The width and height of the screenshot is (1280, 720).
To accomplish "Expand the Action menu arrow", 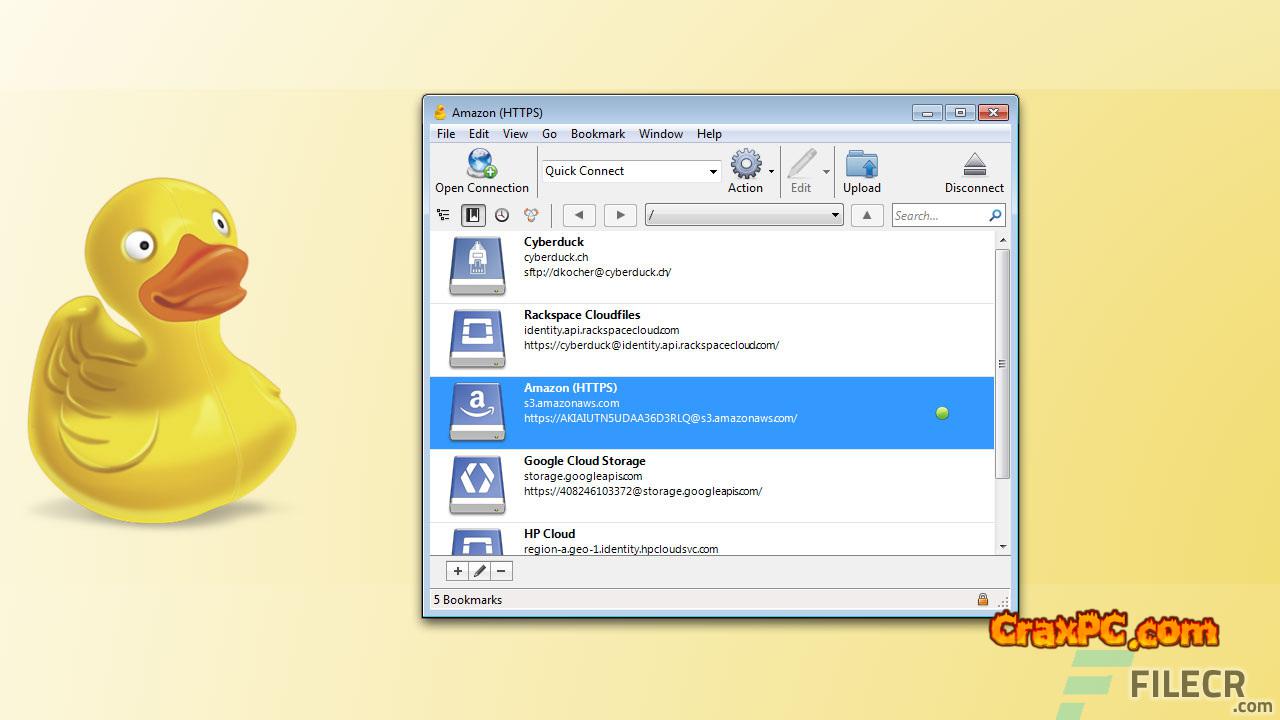I will [x=771, y=172].
